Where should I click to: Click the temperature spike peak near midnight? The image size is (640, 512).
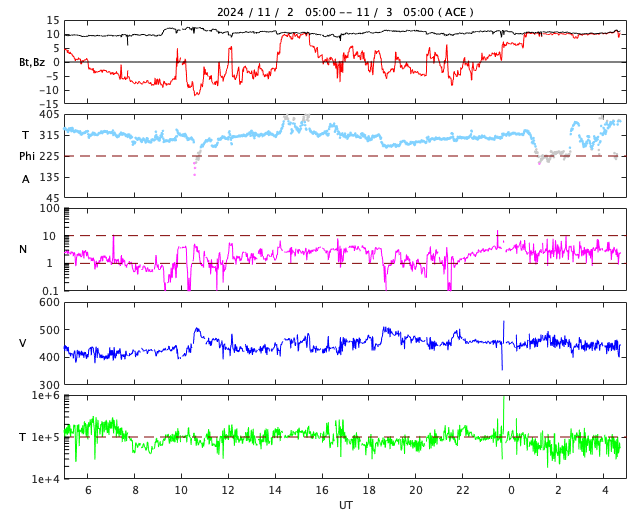tap(504, 398)
